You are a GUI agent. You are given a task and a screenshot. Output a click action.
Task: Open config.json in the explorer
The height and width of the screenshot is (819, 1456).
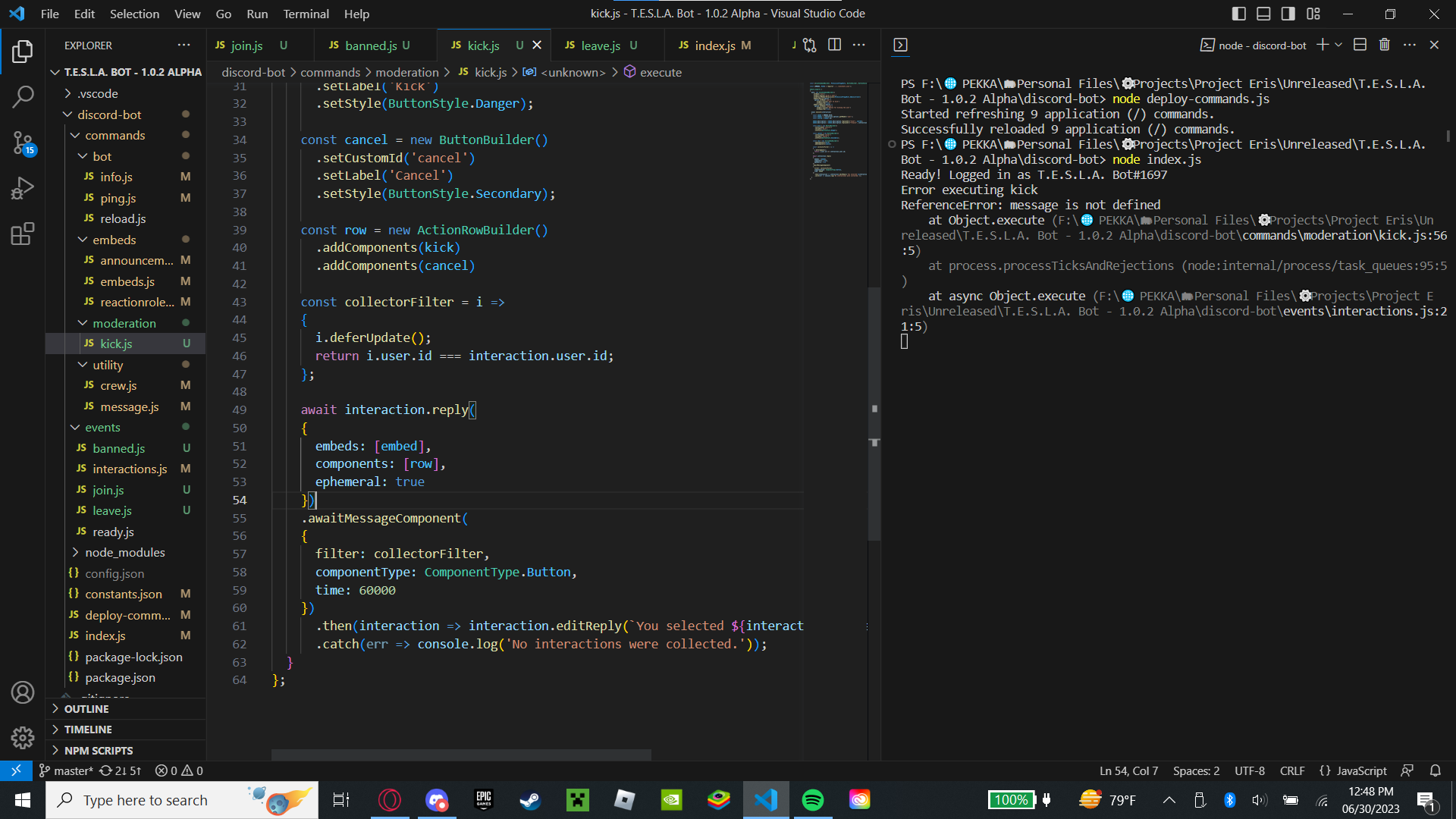(x=115, y=573)
